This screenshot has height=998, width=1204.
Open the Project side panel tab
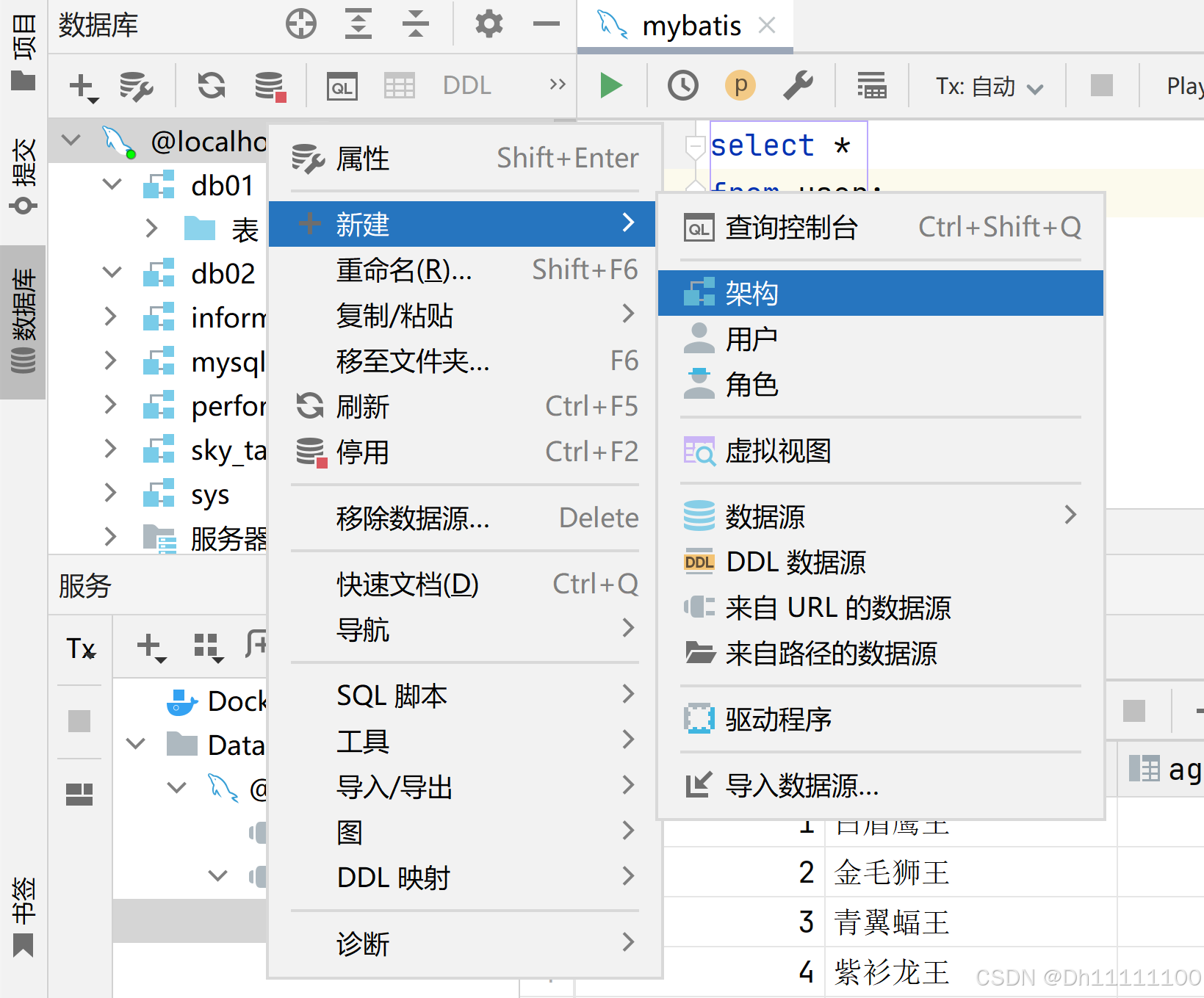coord(24,53)
